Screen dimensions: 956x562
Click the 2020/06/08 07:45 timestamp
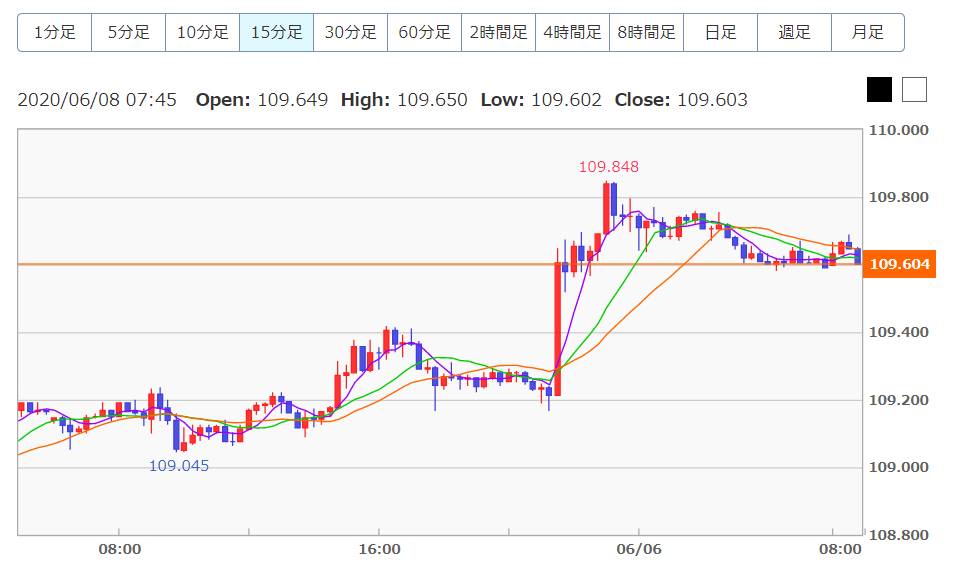pos(97,100)
